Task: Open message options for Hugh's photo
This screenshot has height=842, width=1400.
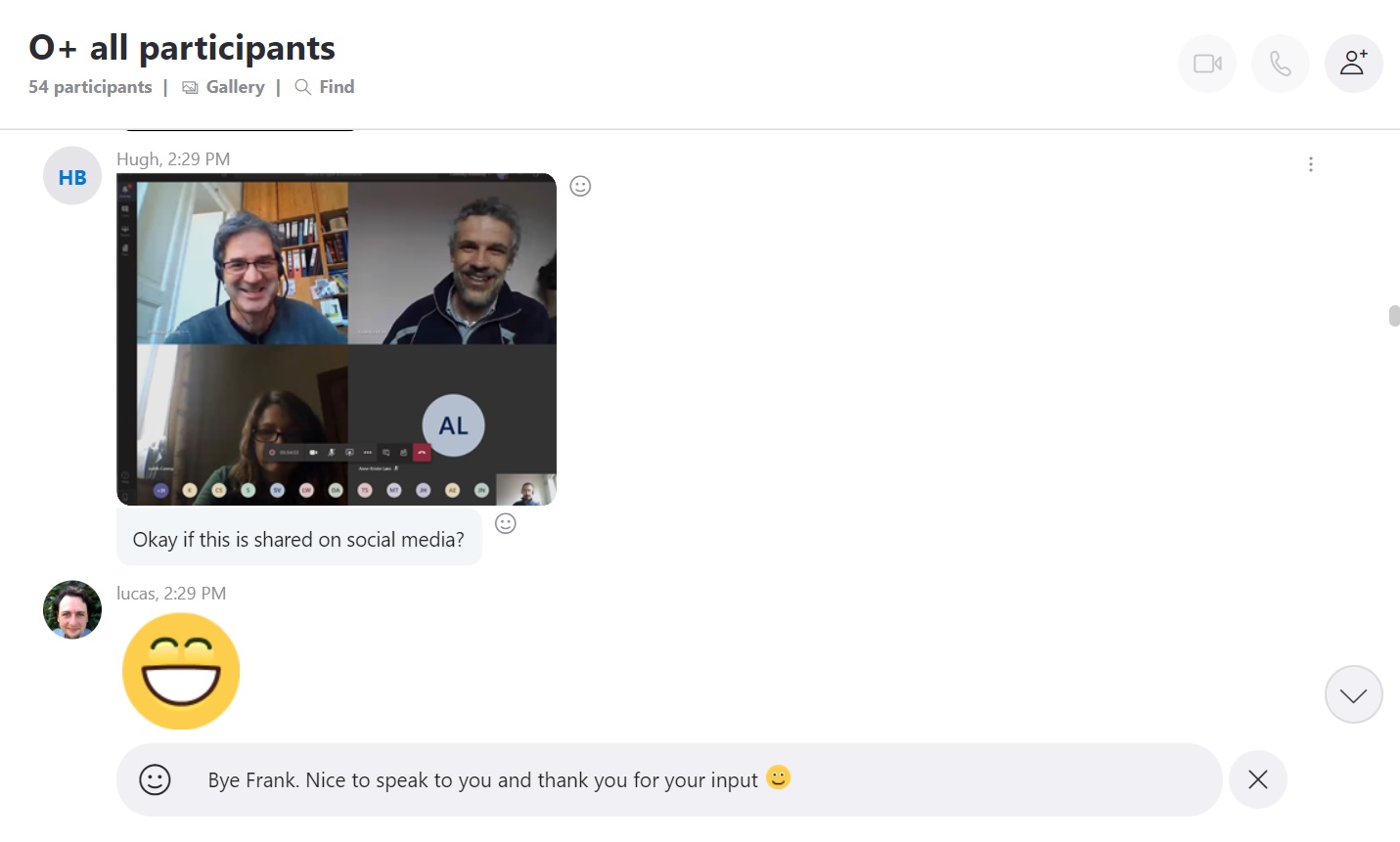Action: (x=1310, y=164)
